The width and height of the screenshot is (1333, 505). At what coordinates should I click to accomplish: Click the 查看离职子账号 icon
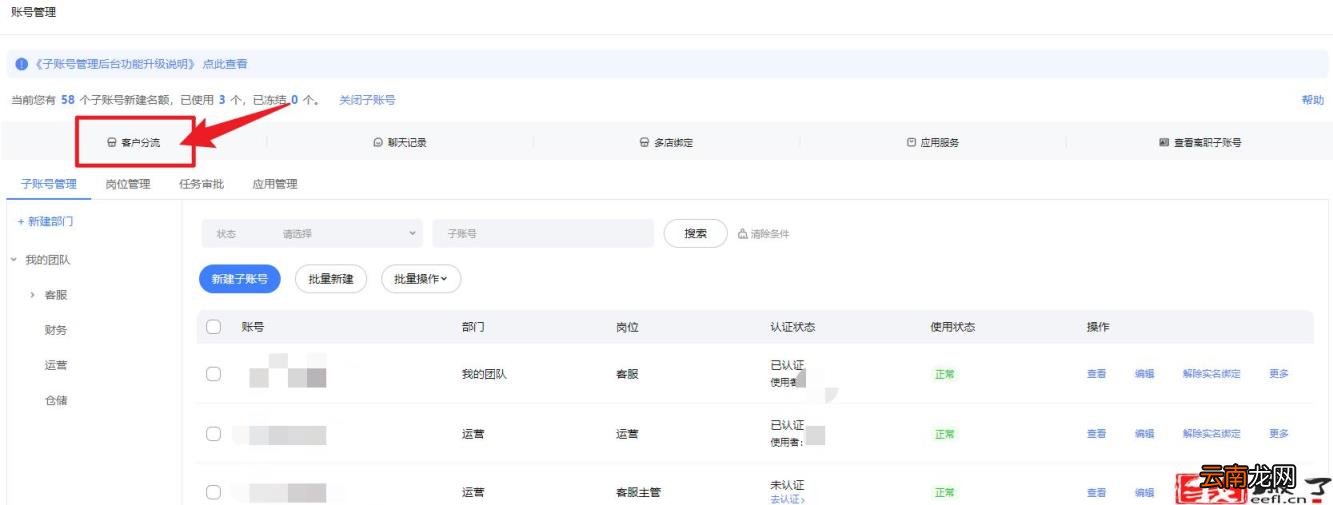coord(1164,143)
